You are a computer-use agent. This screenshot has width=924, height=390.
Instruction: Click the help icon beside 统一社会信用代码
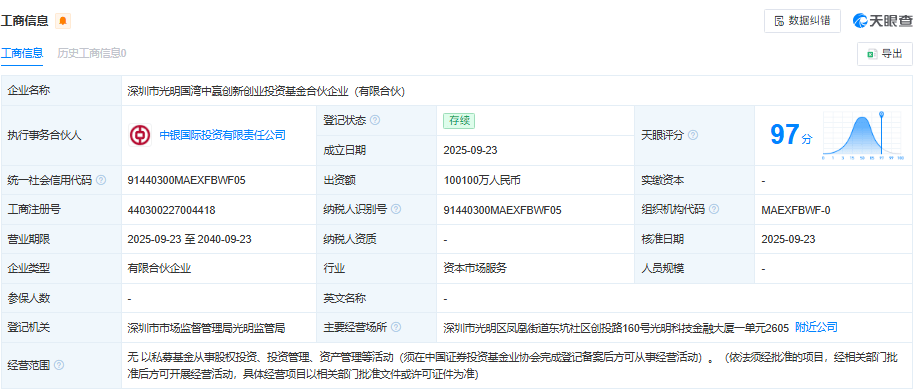[x=101, y=180]
